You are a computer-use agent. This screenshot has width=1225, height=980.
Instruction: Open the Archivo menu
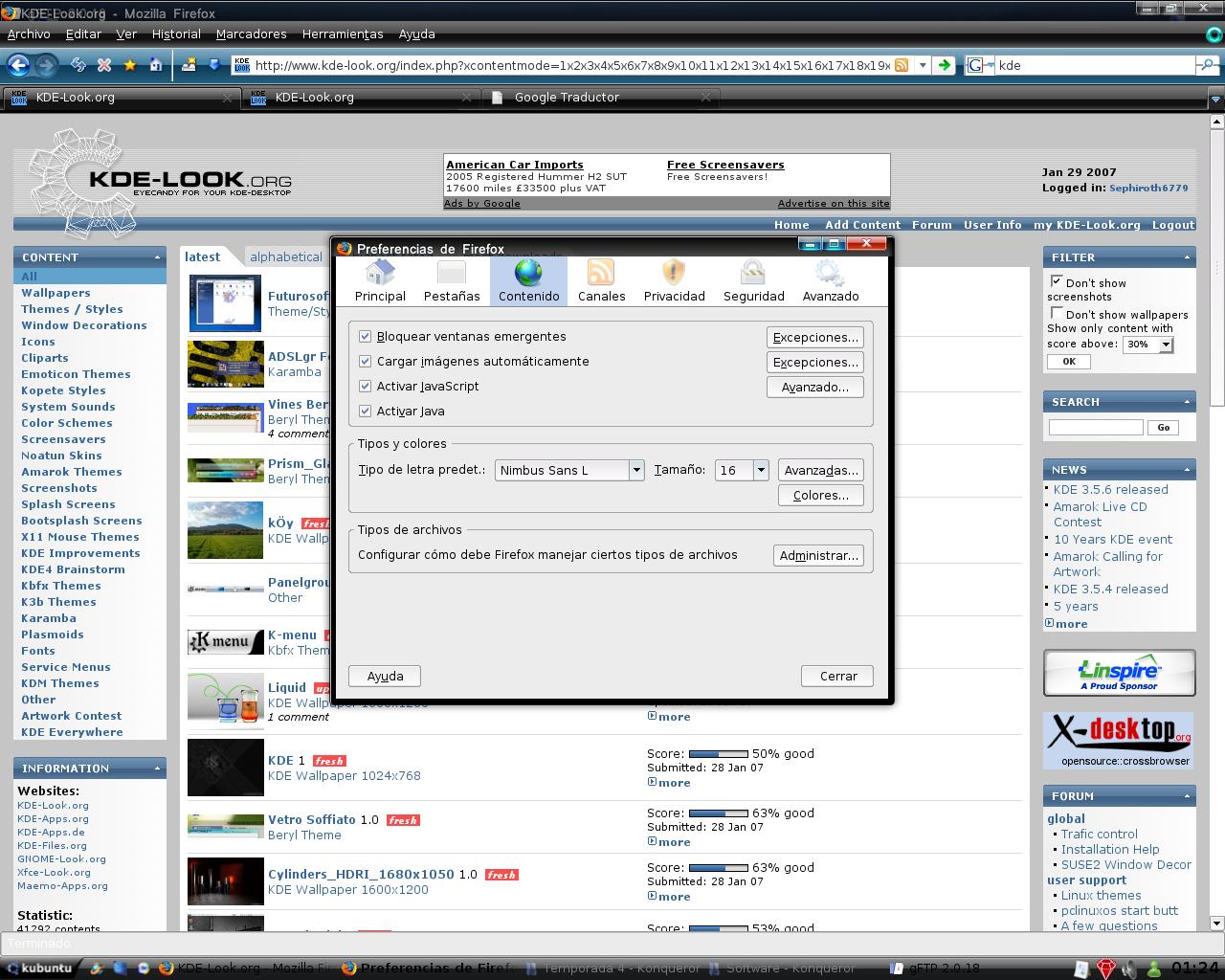tap(29, 33)
